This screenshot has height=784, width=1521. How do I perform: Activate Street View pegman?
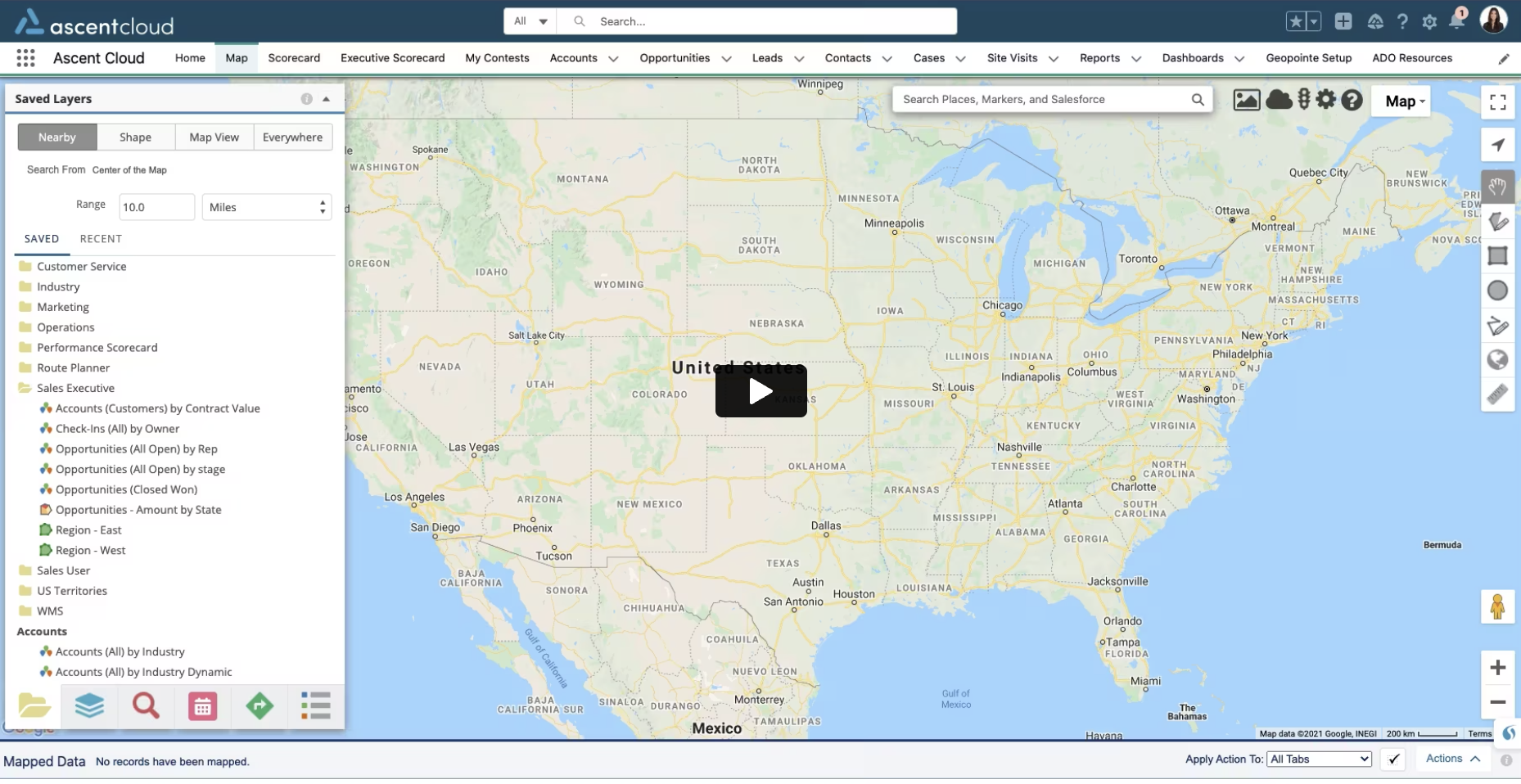[x=1498, y=606]
